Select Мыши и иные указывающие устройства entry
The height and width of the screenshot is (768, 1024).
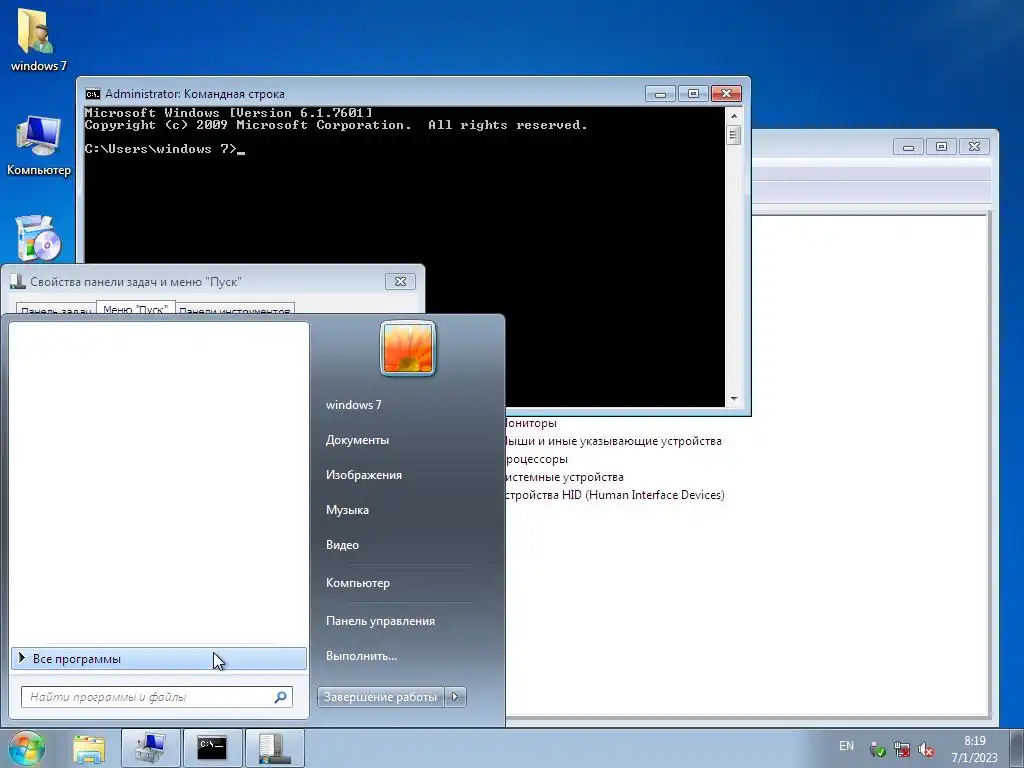pyautogui.click(x=613, y=441)
